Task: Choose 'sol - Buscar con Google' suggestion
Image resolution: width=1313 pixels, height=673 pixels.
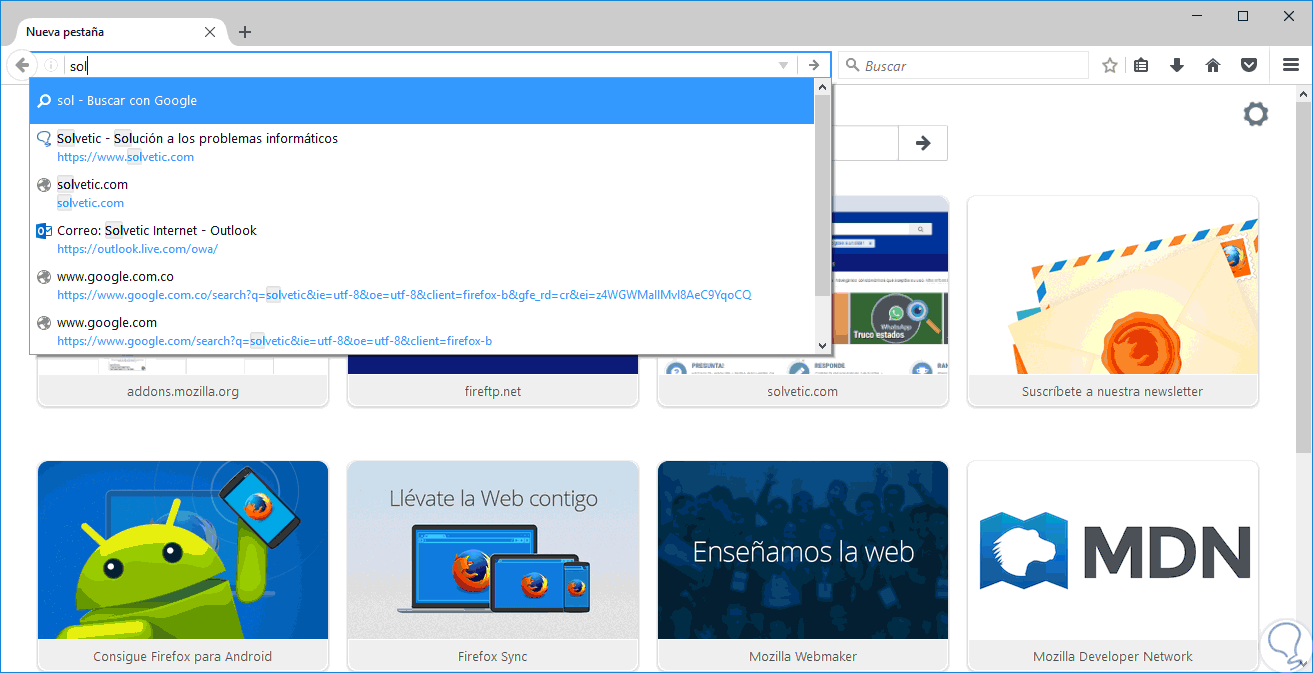Action: coord(423,100)
